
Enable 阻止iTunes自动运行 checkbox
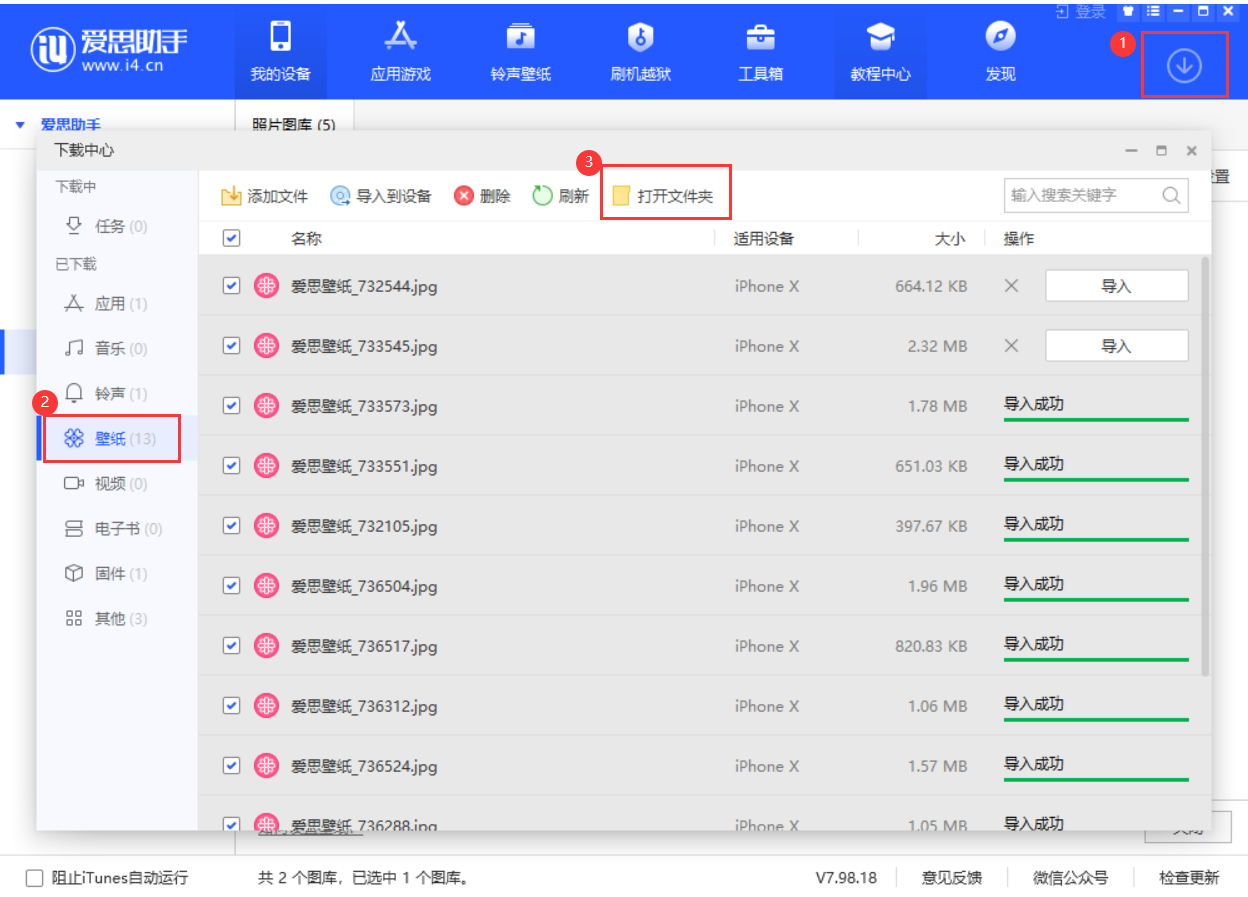[35, 878]
